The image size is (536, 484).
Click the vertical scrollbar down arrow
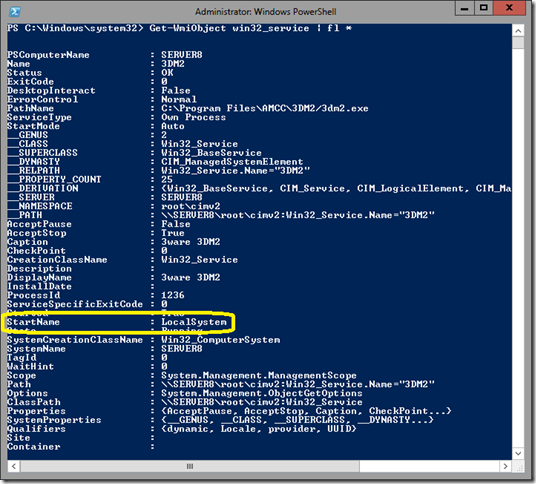coord(518,453)
